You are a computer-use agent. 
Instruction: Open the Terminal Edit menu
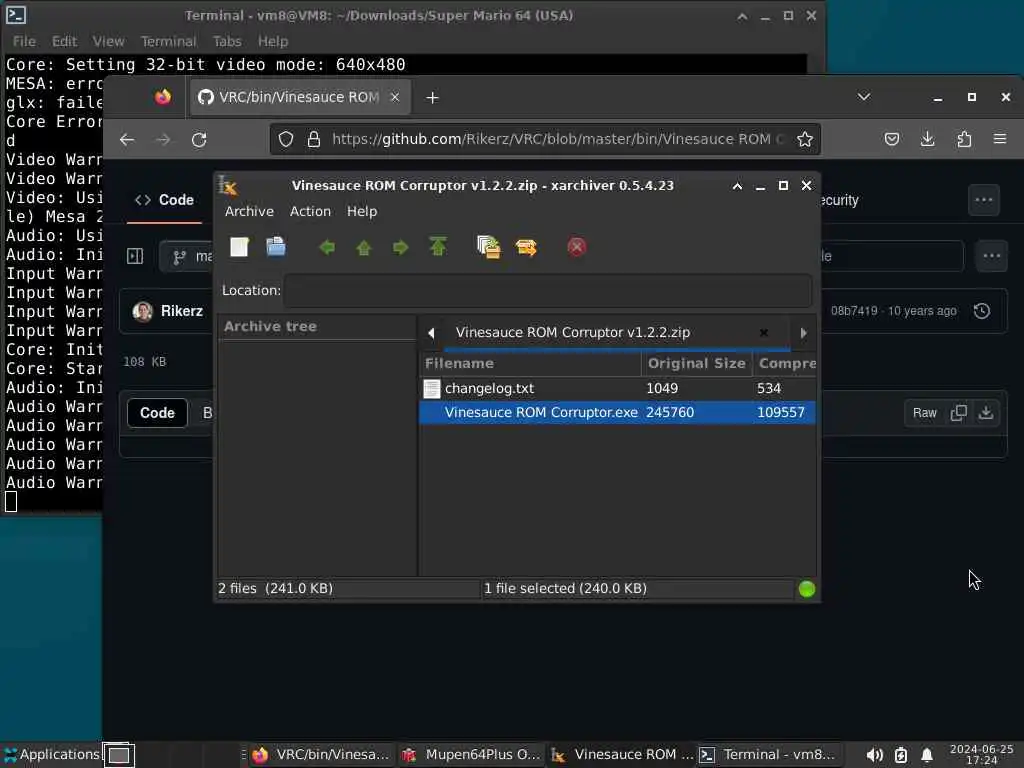(x=65, y=41)
